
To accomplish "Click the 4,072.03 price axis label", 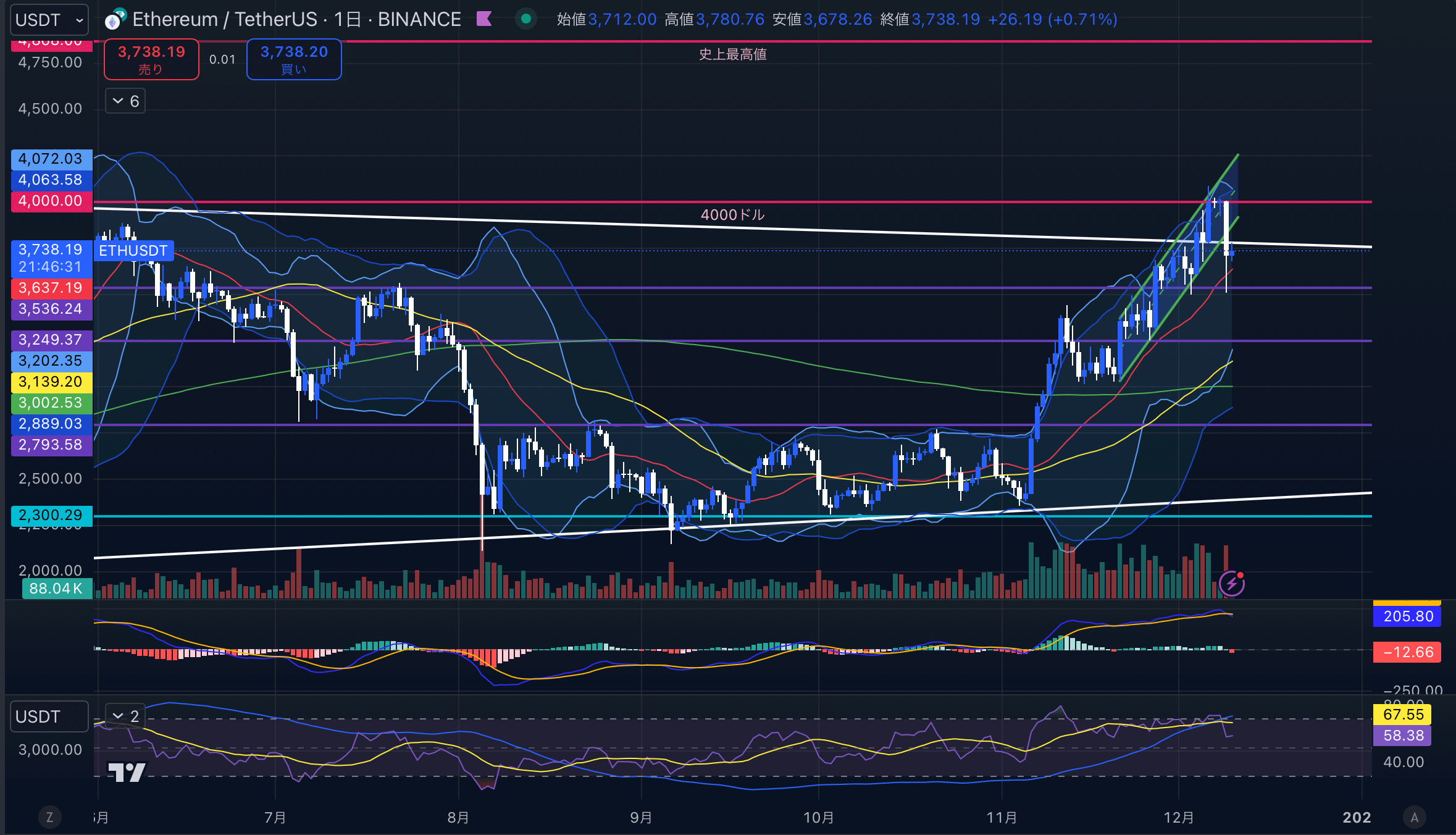I will pyautogui.click(x=51, y=159).
